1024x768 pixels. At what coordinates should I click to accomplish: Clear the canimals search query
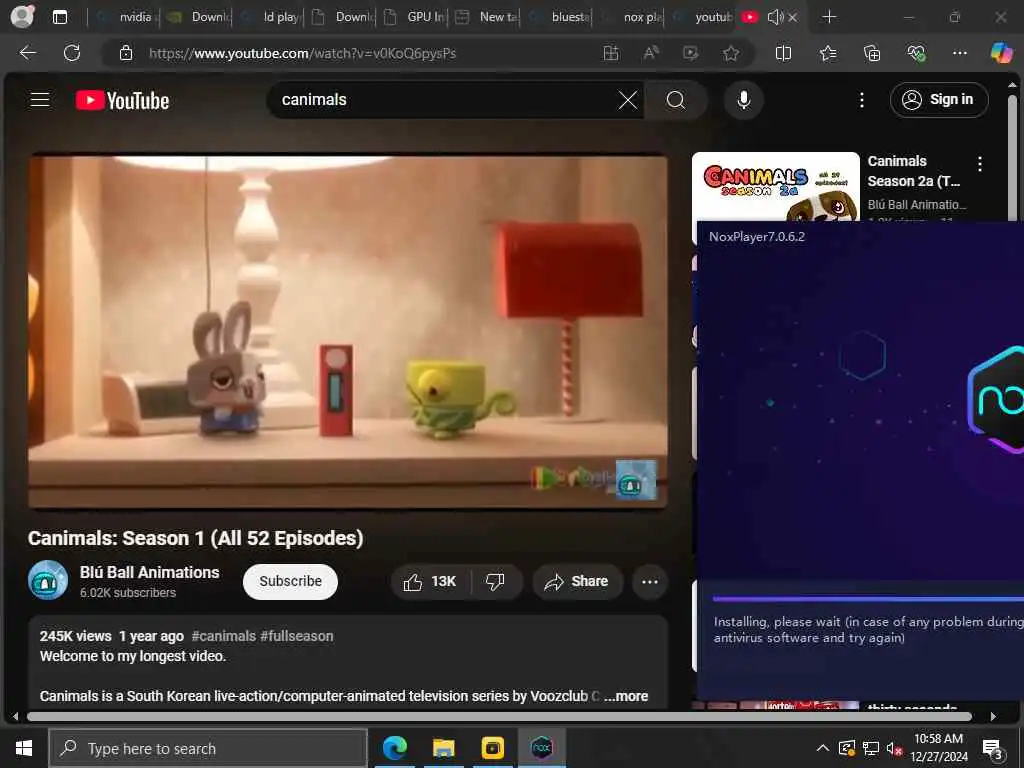coord(628,101)
